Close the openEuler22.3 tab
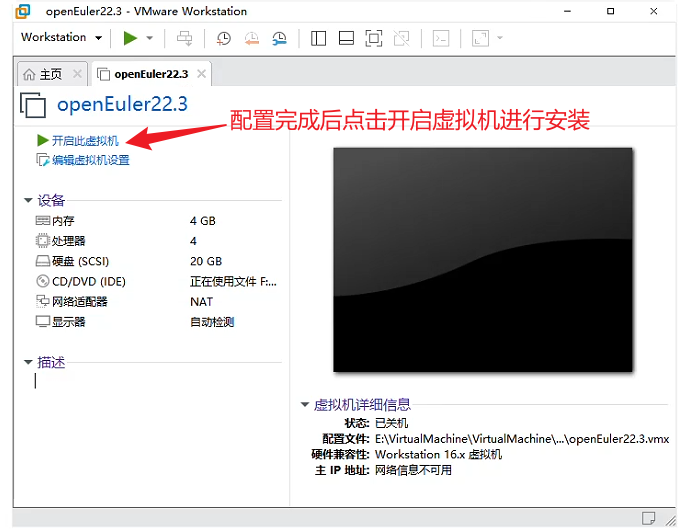Image resolution: width=686 pixels, height=529 pixels. click(201, 74)
